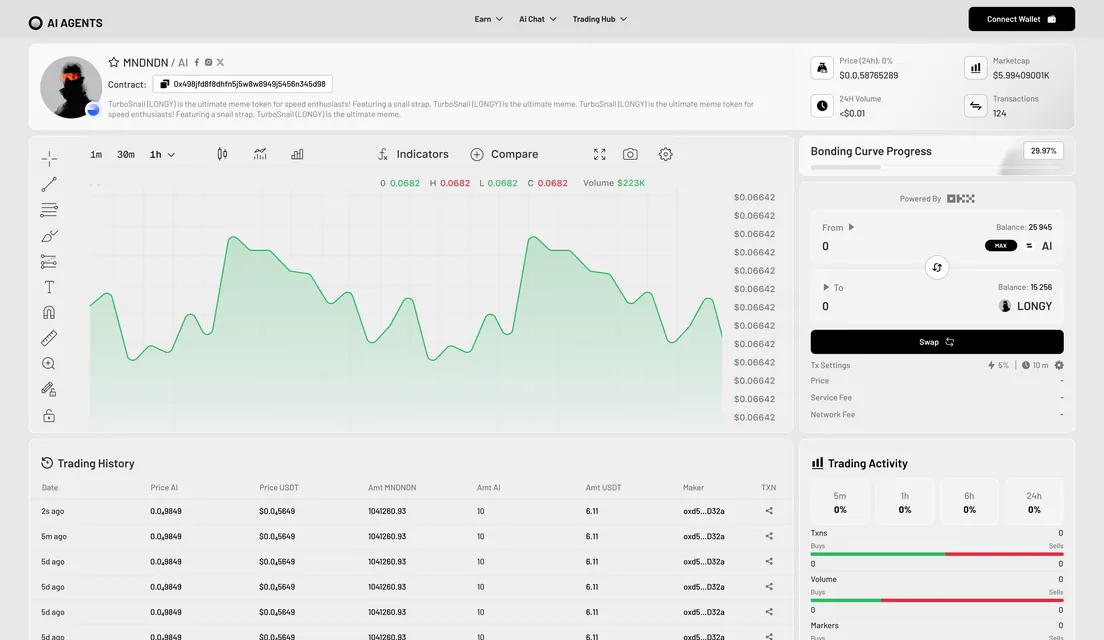Expand the From token selector arrow

click(851, 227)
